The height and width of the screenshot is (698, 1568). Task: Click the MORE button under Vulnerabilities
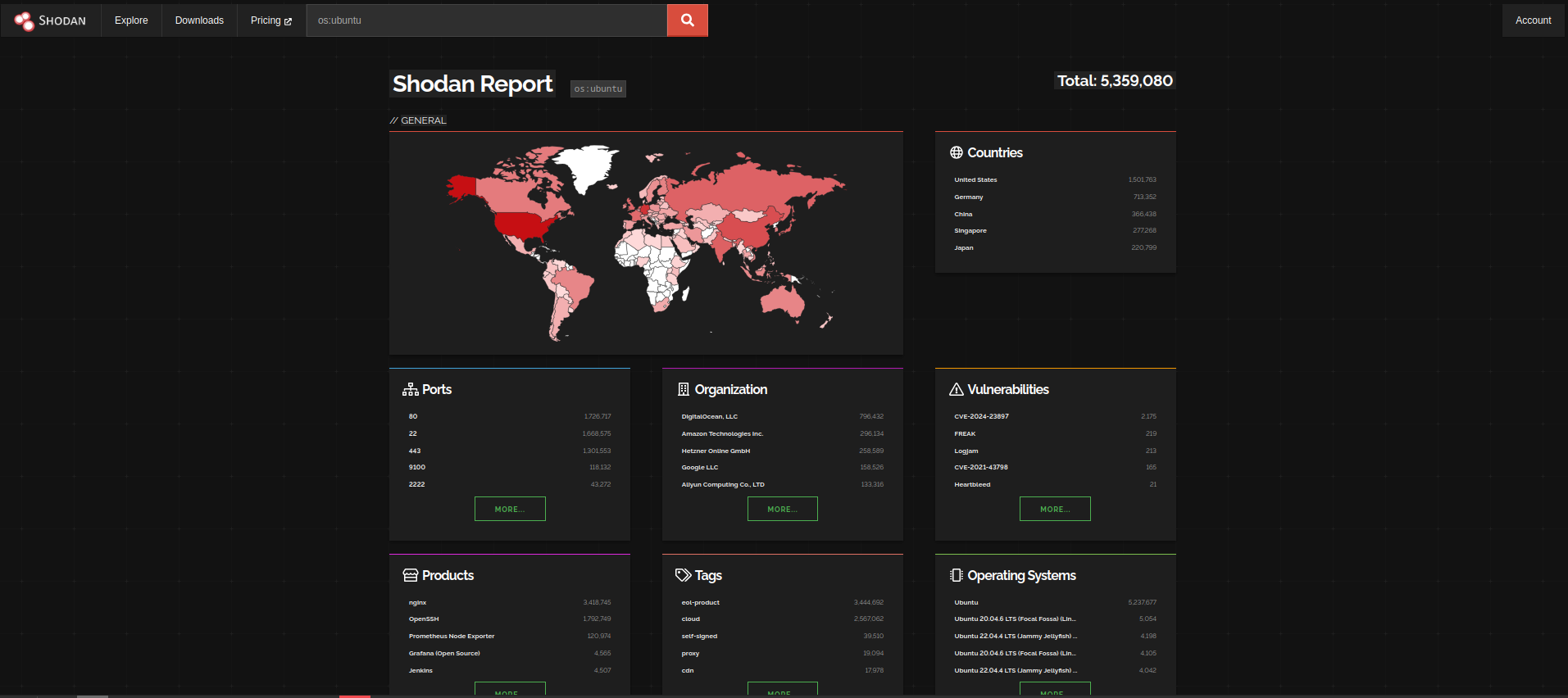point(1055,509)
